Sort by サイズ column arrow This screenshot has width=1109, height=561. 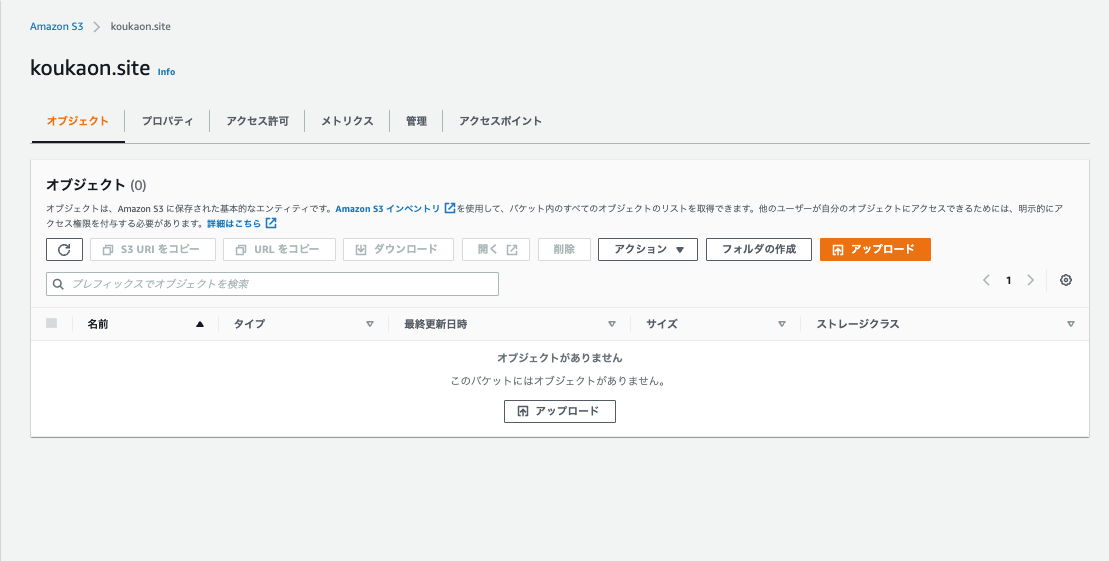782,324
